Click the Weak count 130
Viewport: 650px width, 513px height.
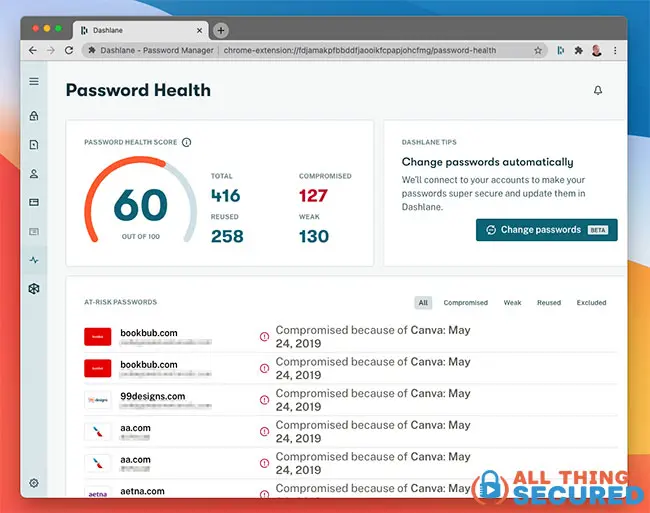[314, 237]
